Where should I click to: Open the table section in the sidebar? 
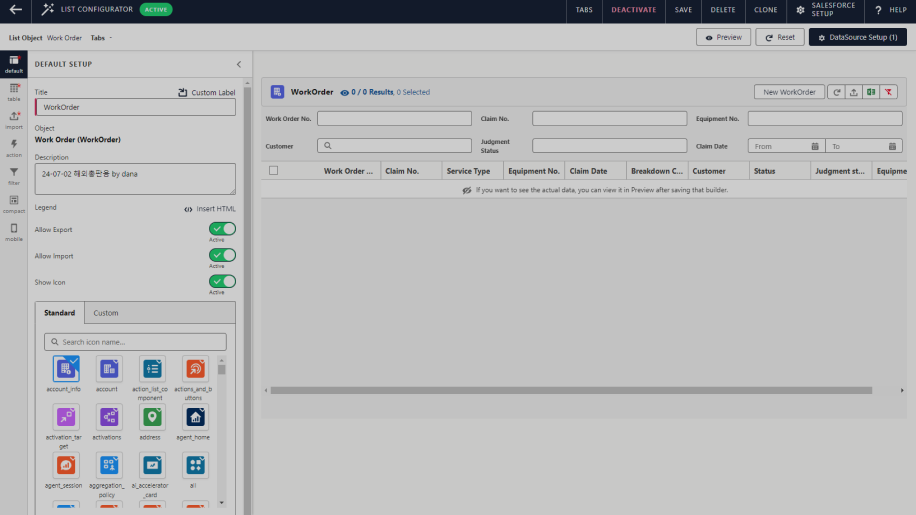pos(14,93)
